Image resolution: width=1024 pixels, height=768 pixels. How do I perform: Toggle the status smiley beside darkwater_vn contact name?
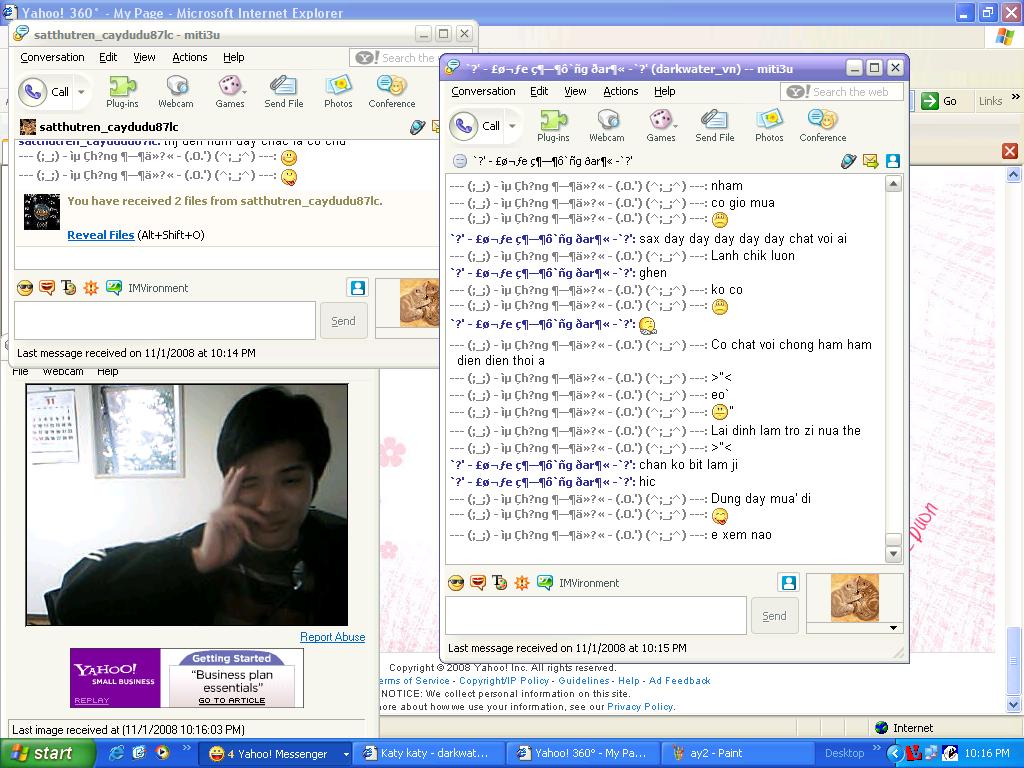pos(459,161)
